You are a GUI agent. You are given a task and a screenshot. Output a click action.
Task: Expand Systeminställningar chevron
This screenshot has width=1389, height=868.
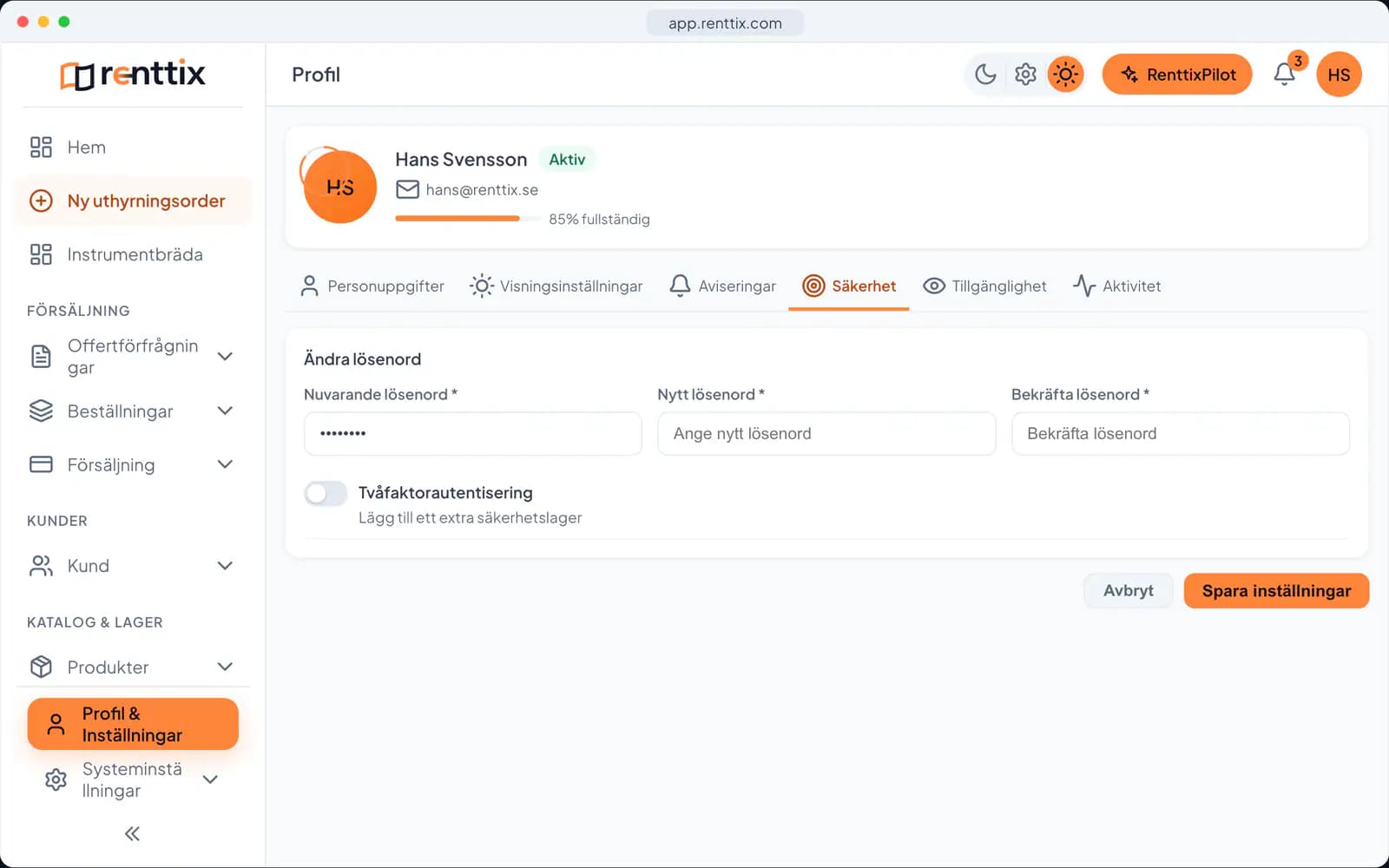[x=210, y=779]
